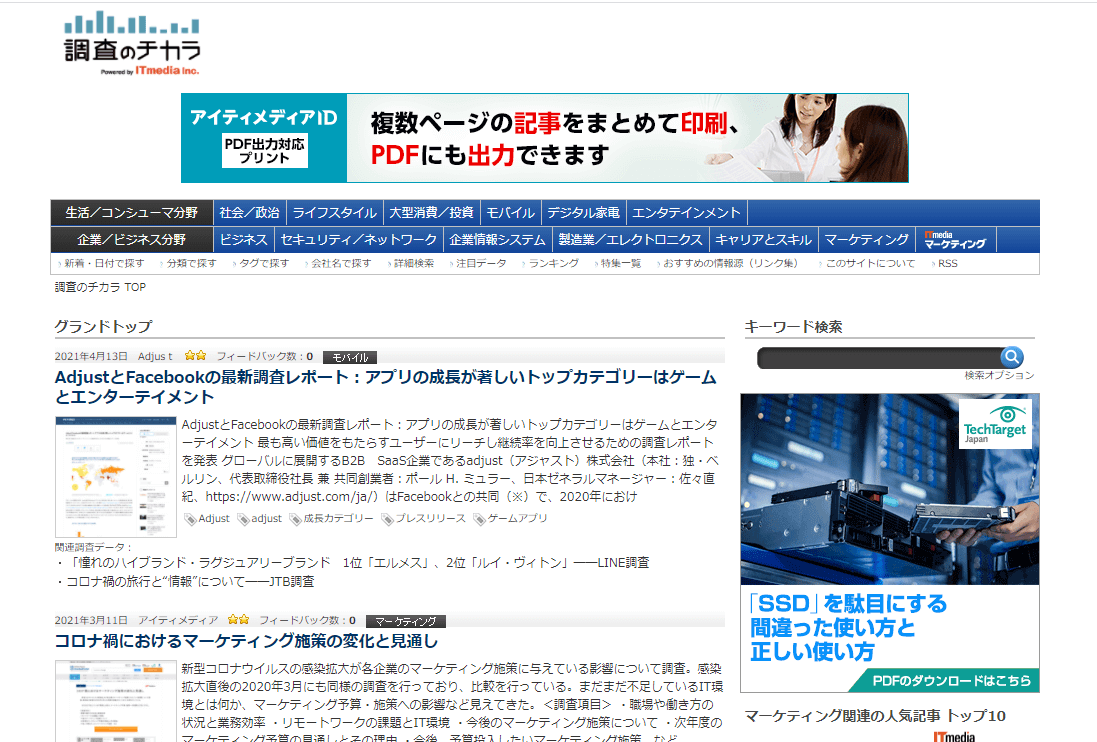
Task: Click 会社名で探す link
Action: [340, 264]
